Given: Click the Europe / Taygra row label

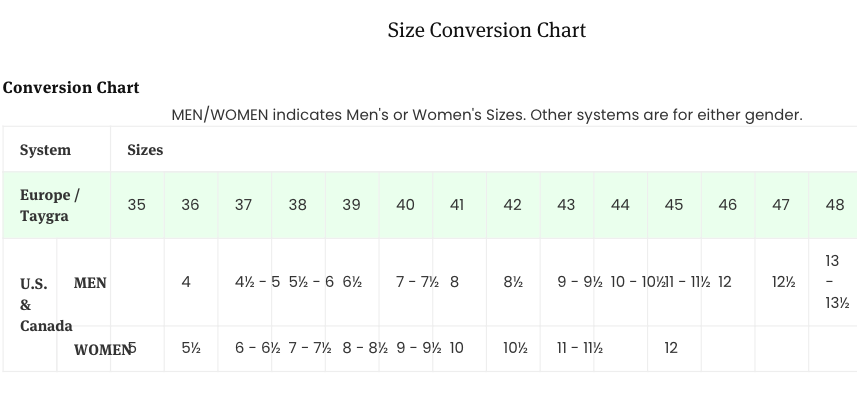Looking at the screenshot, I should (50, 204).
